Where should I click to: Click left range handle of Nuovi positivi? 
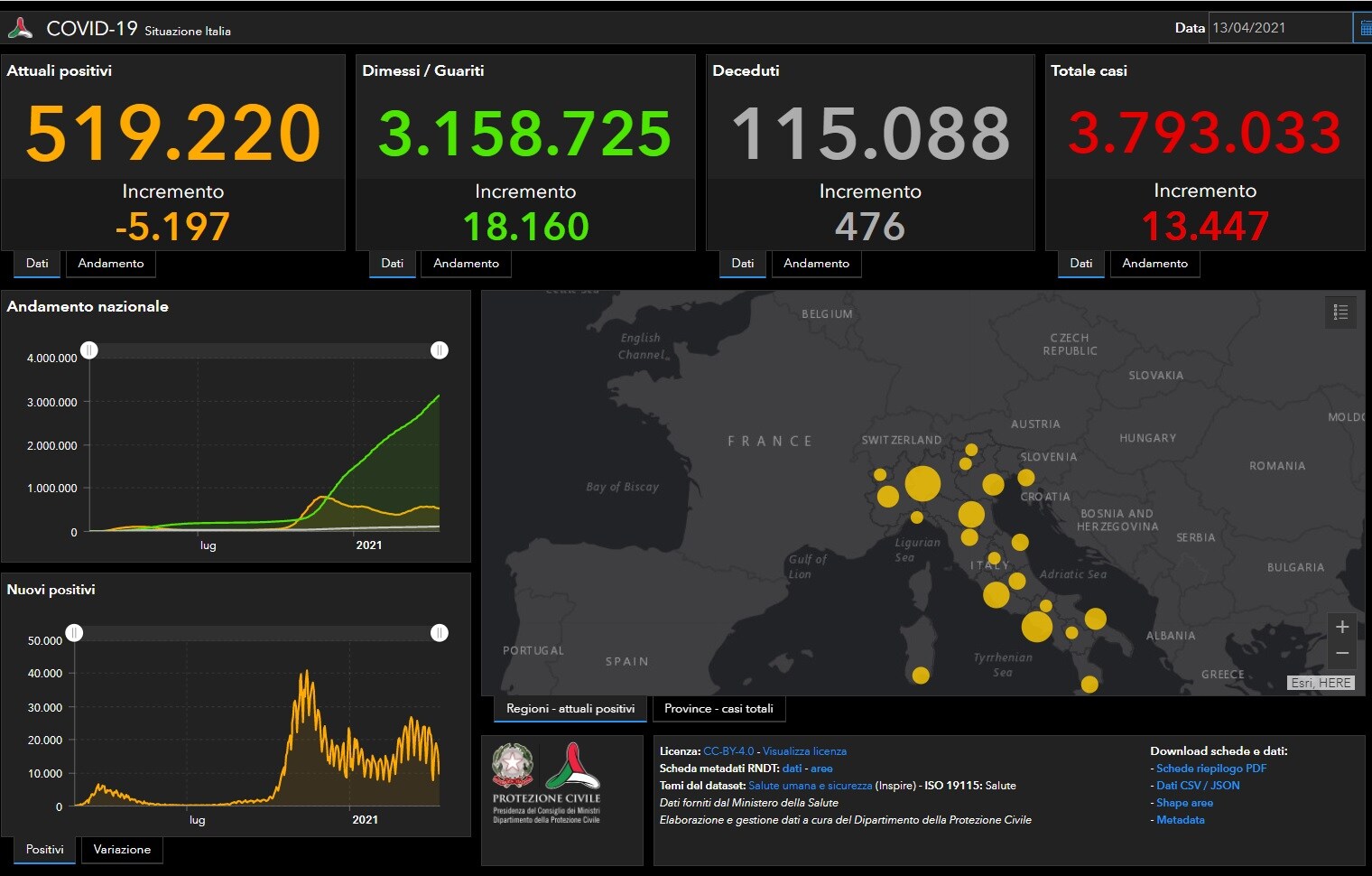75,633
